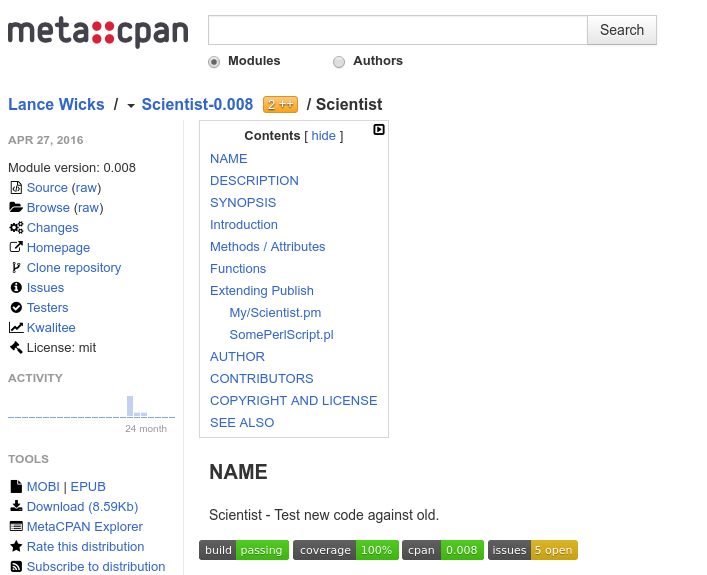Select the Authors radio button
The image size is (707, 575).
[339, 62]
